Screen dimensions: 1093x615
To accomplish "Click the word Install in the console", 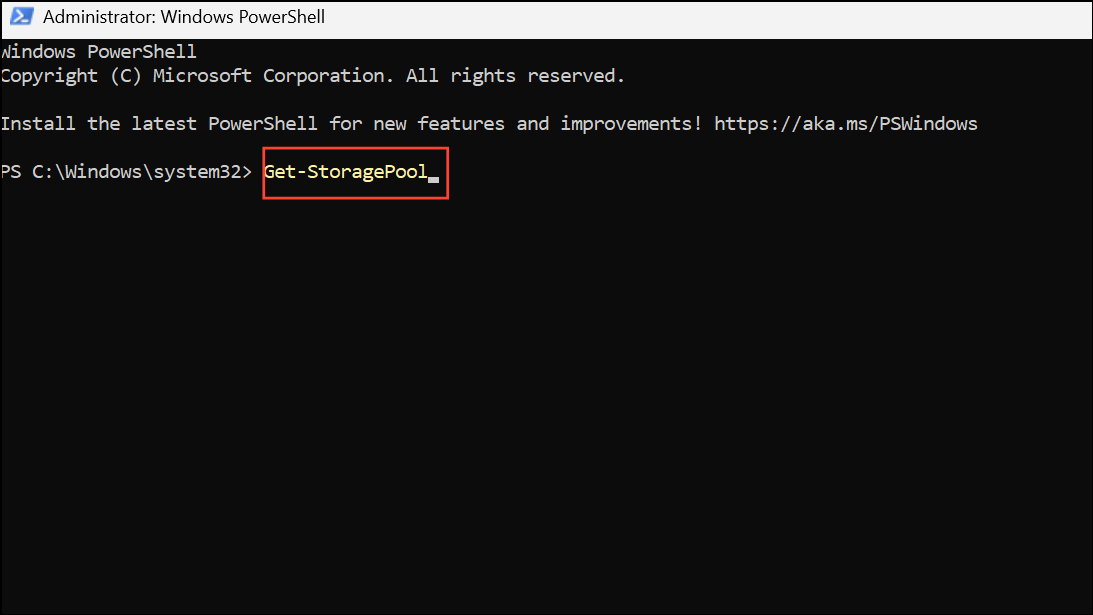I will click(x=38, y=124).
